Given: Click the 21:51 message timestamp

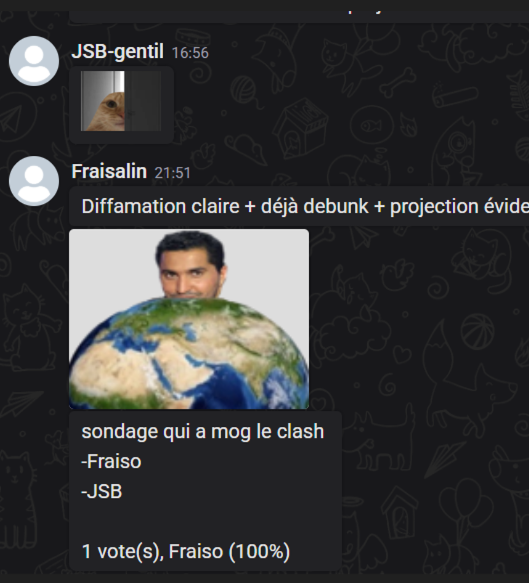Looking at the screenshot, I should [172, 173].
